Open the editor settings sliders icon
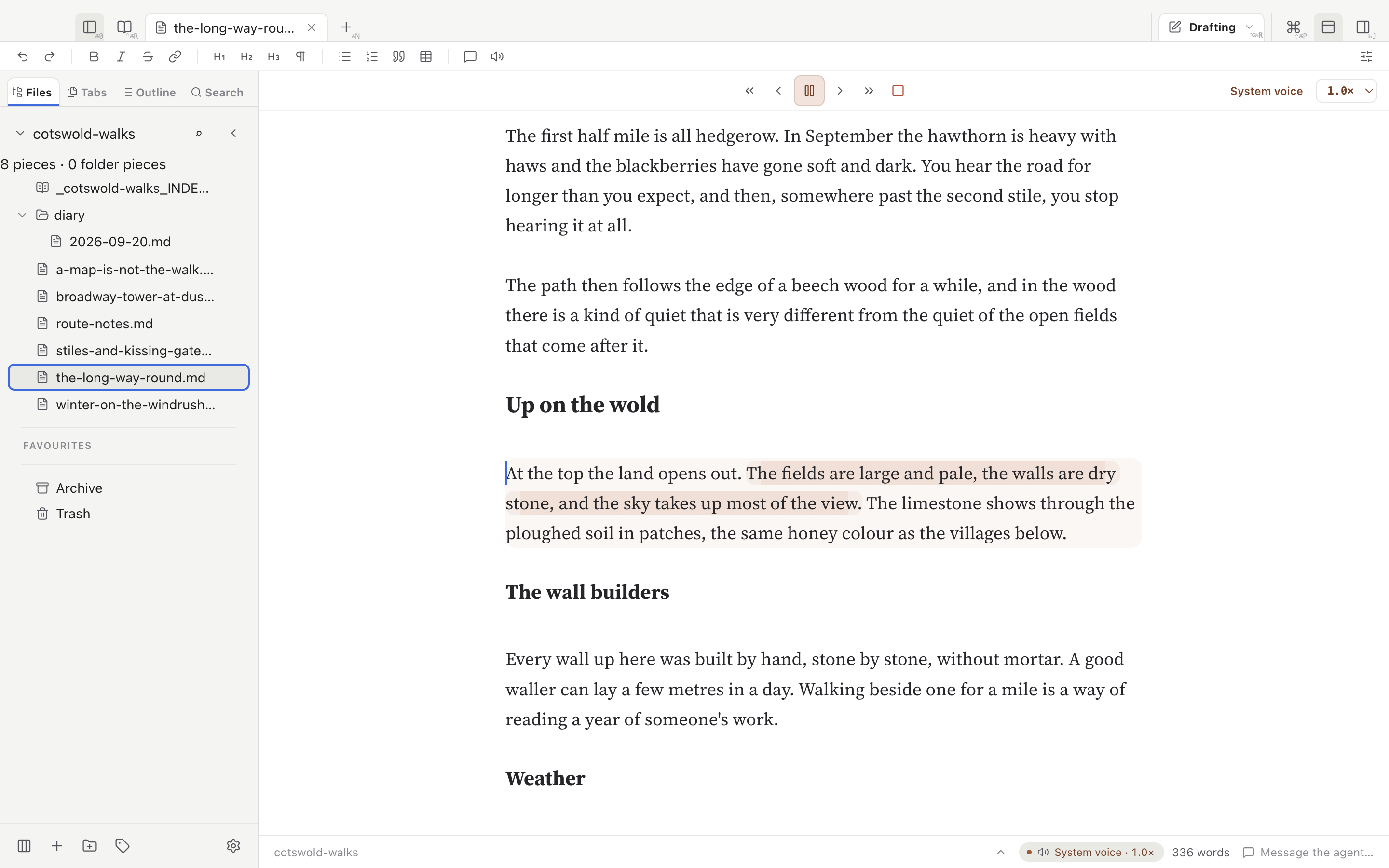The width and height of the screenshot is (1389, 868). (x=1366, y=56)
